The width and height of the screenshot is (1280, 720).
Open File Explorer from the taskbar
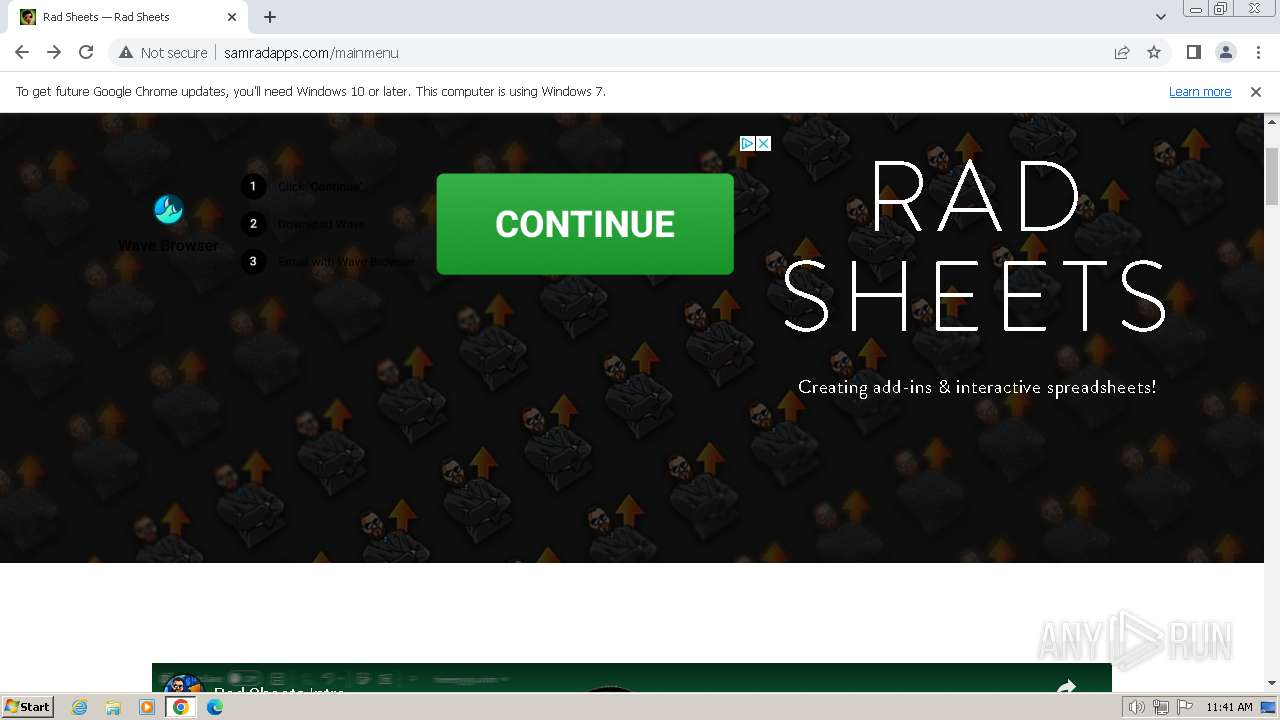click(x=113, y=707)
